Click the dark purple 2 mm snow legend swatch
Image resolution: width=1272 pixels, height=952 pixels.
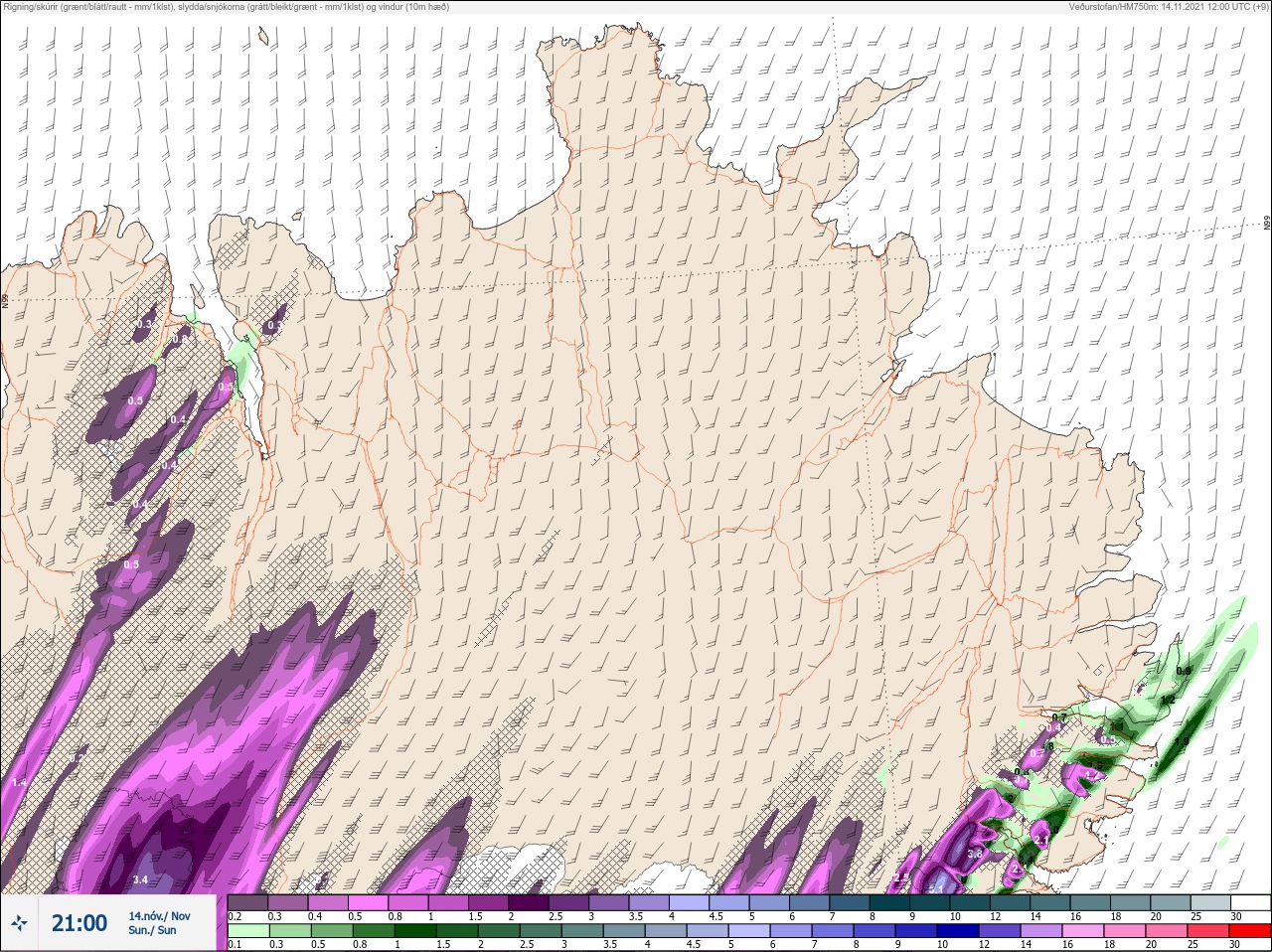528,902
